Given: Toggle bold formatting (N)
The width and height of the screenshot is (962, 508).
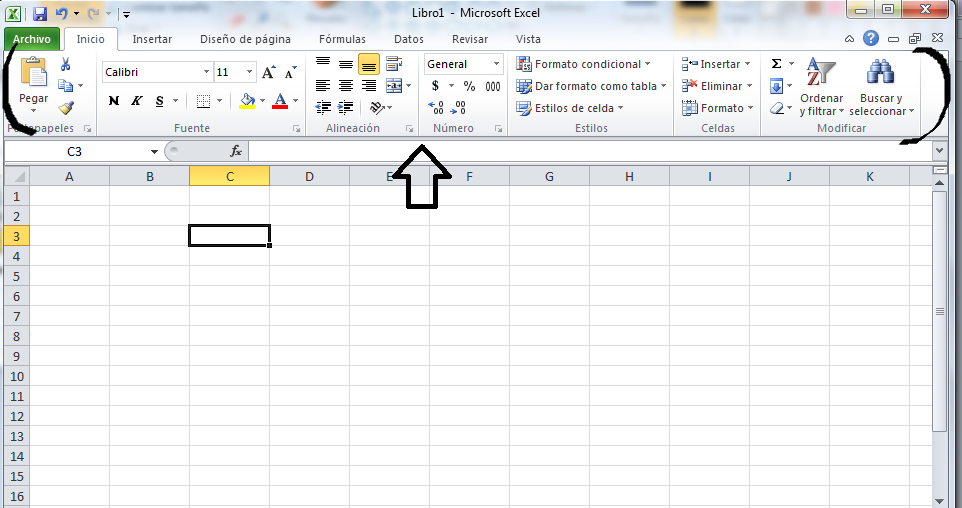Looking at the screenshot, I should [114, 101].
